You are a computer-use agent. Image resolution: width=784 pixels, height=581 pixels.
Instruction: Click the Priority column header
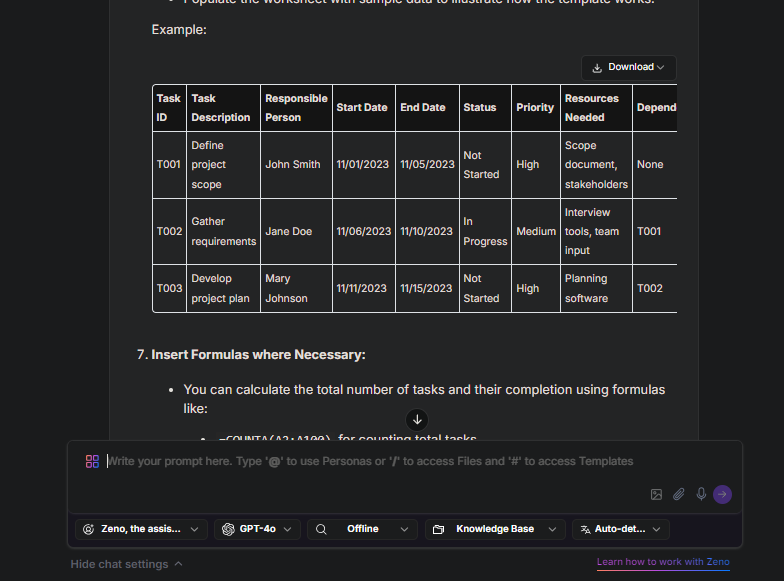[x=536, y=108]
